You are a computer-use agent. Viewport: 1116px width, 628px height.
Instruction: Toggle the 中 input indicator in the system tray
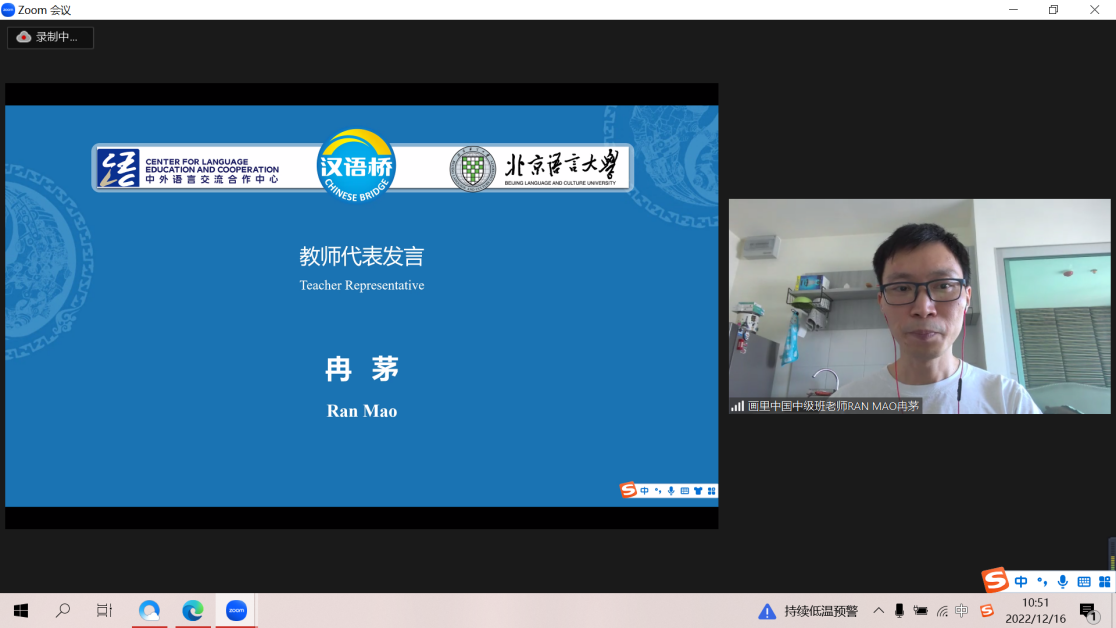click(x=962, y=611)
